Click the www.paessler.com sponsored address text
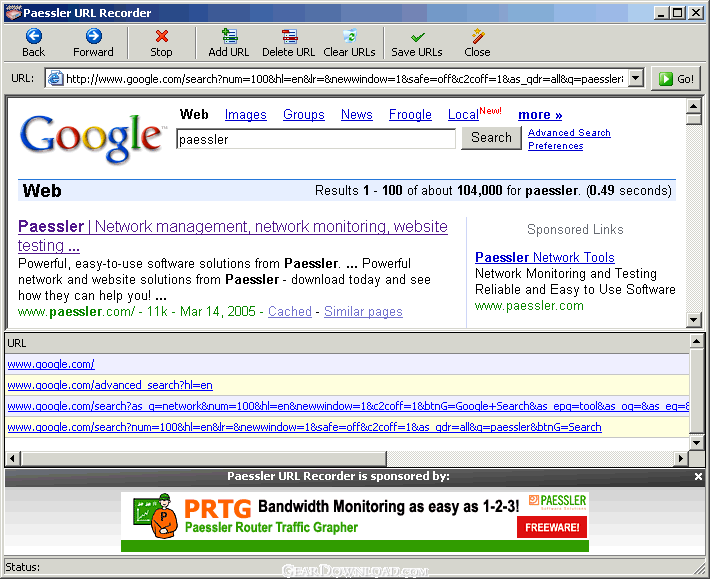This screenshot has width=710, height=579. click(529, 306)
